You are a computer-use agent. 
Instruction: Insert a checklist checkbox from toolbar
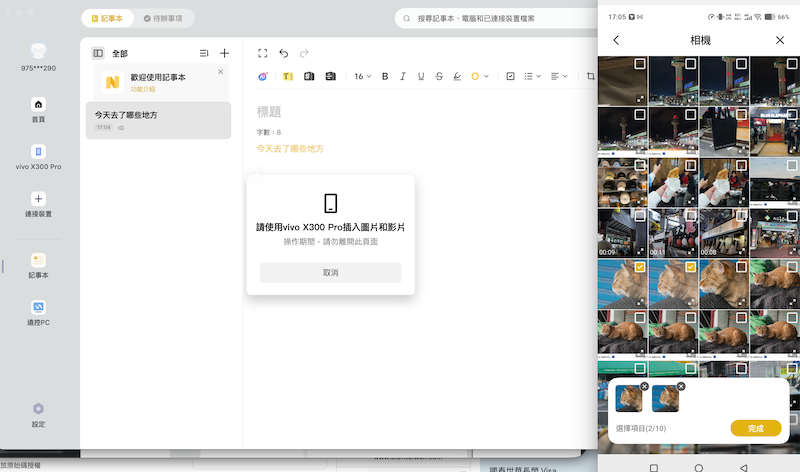tap(510, 76)
